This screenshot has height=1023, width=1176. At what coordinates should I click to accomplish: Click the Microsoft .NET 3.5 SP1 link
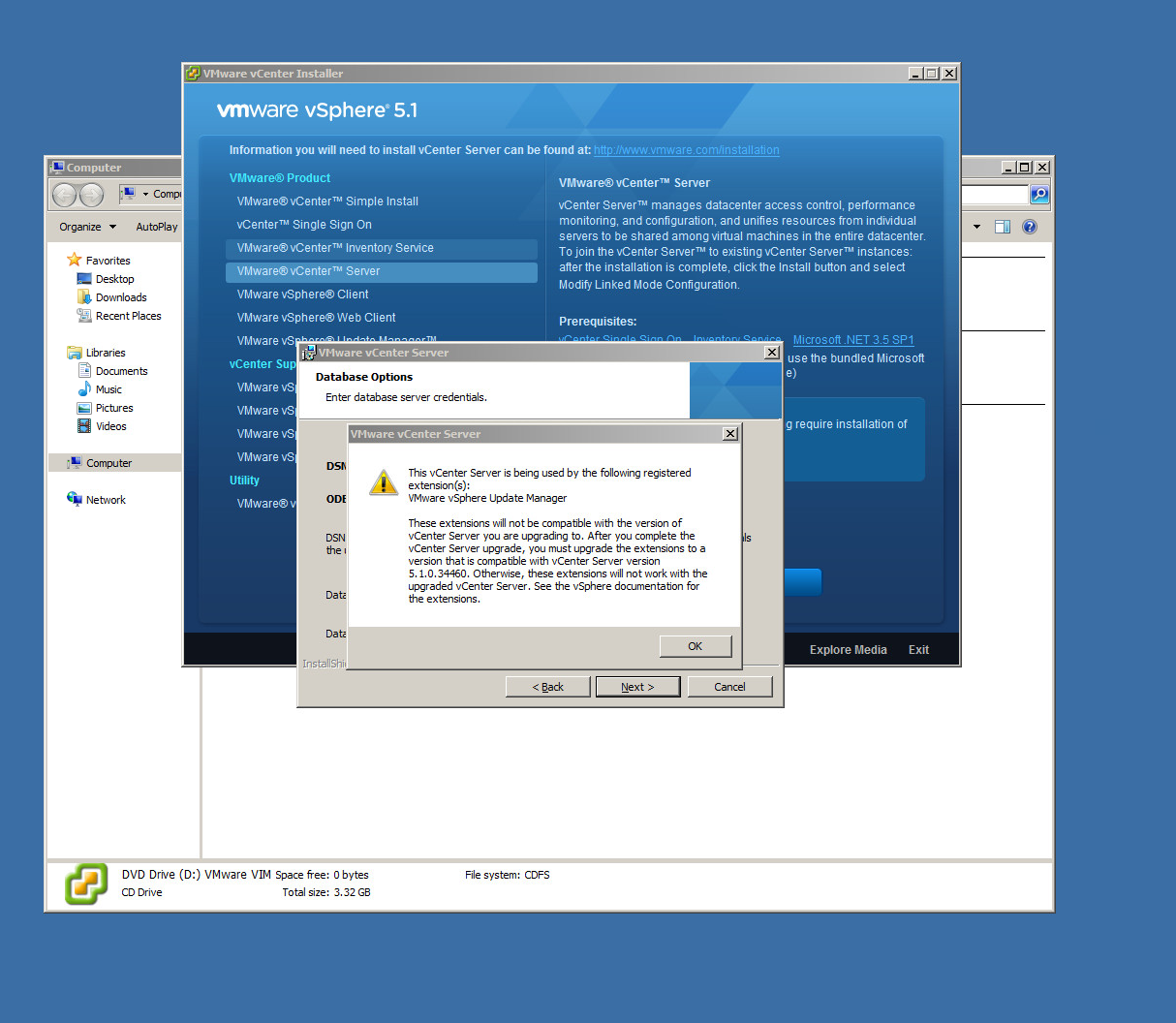point(852,340)
